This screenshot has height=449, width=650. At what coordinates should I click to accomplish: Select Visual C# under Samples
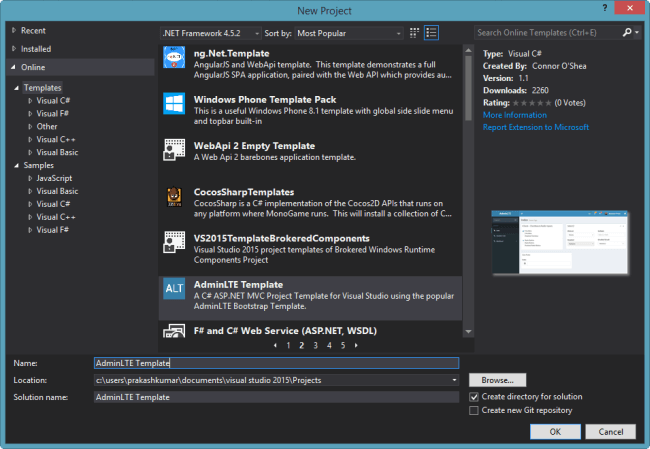[x=53, y=204]
